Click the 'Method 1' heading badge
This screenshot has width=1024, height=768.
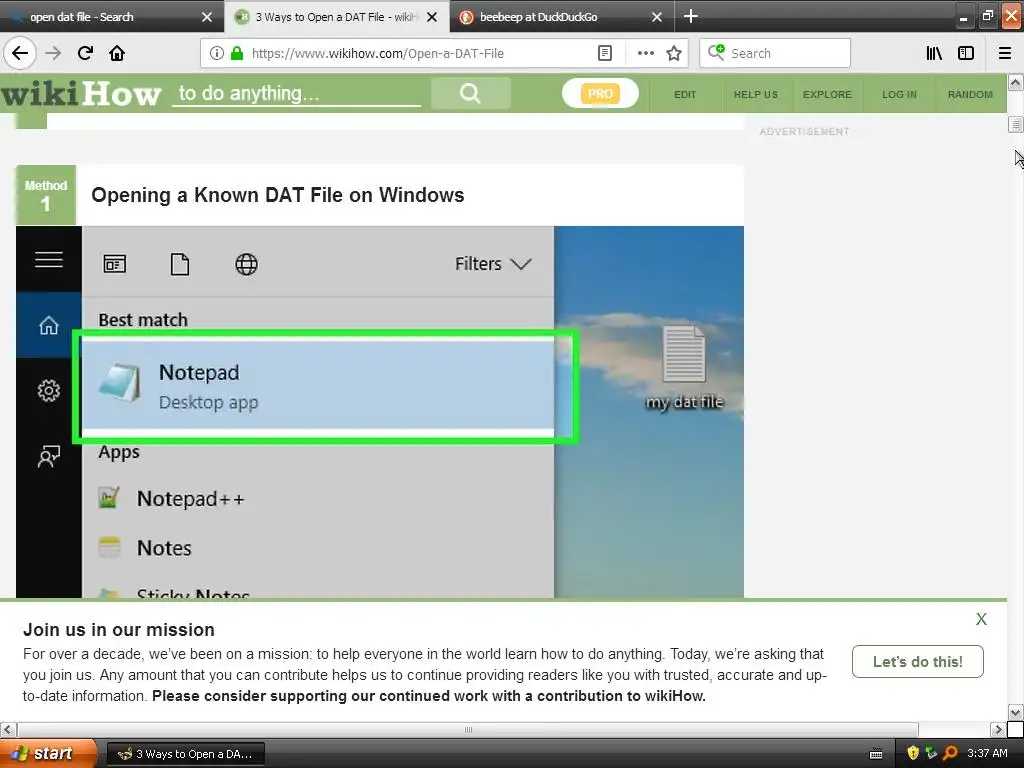(46, 195)
